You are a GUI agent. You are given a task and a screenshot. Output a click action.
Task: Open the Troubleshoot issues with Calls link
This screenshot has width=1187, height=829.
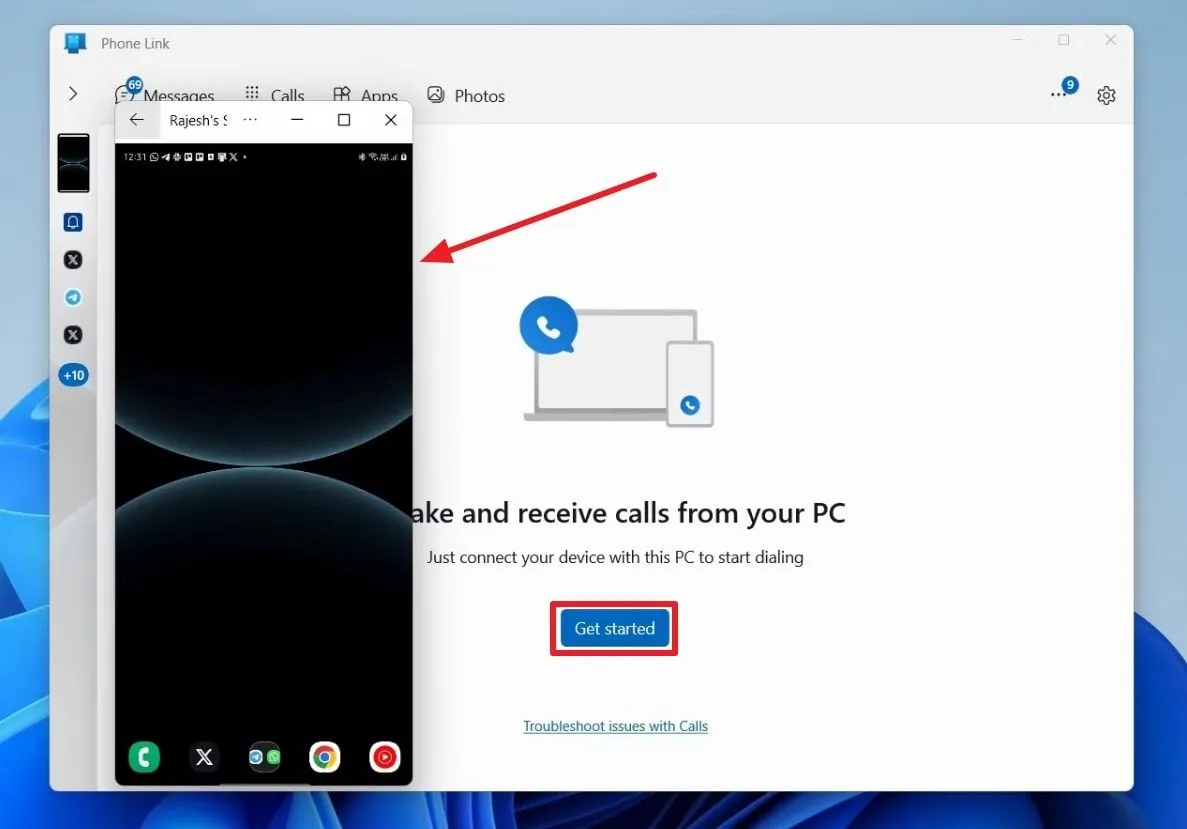click(615, 726)
